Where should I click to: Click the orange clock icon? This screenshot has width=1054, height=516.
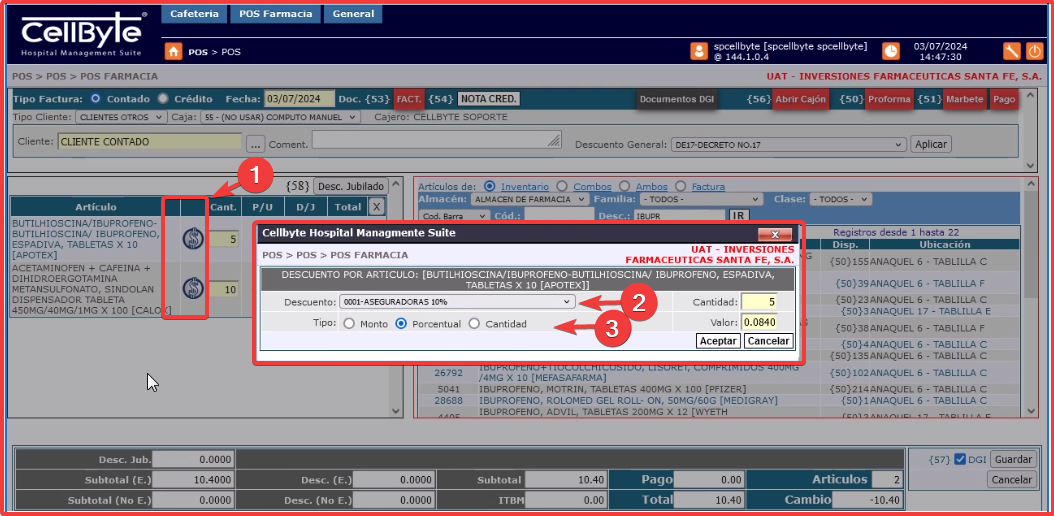890,51
